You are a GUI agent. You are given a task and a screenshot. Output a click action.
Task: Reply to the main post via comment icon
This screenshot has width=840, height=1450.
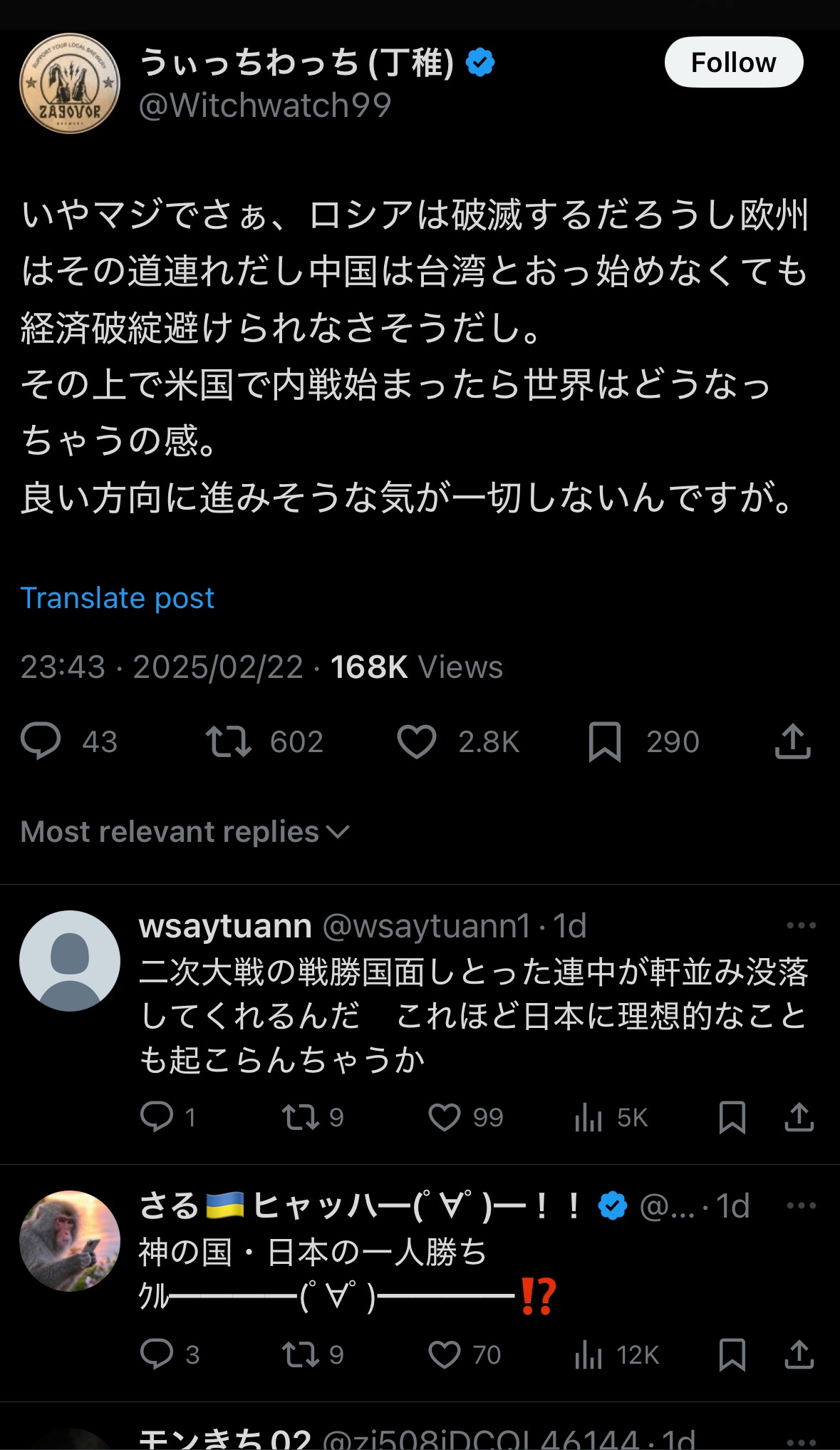point(41,741)
